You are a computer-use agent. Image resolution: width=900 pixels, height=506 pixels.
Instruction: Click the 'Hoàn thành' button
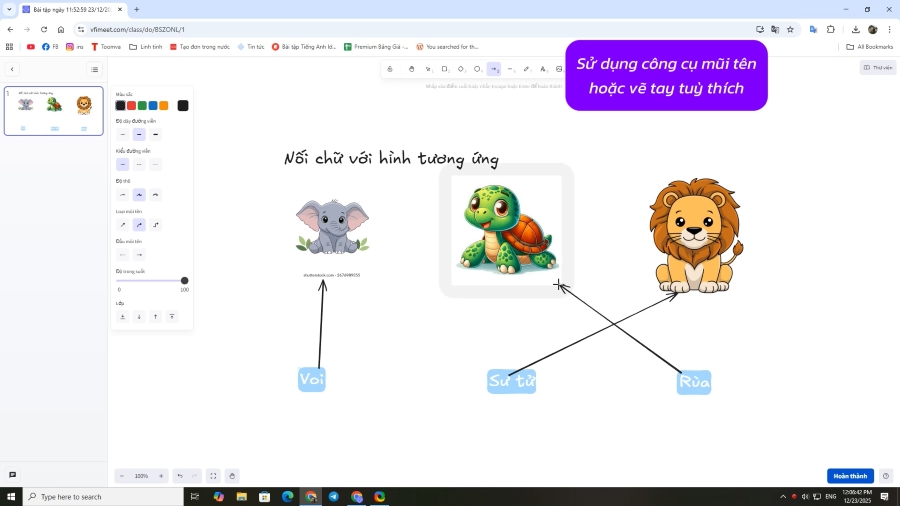point(850,476)
